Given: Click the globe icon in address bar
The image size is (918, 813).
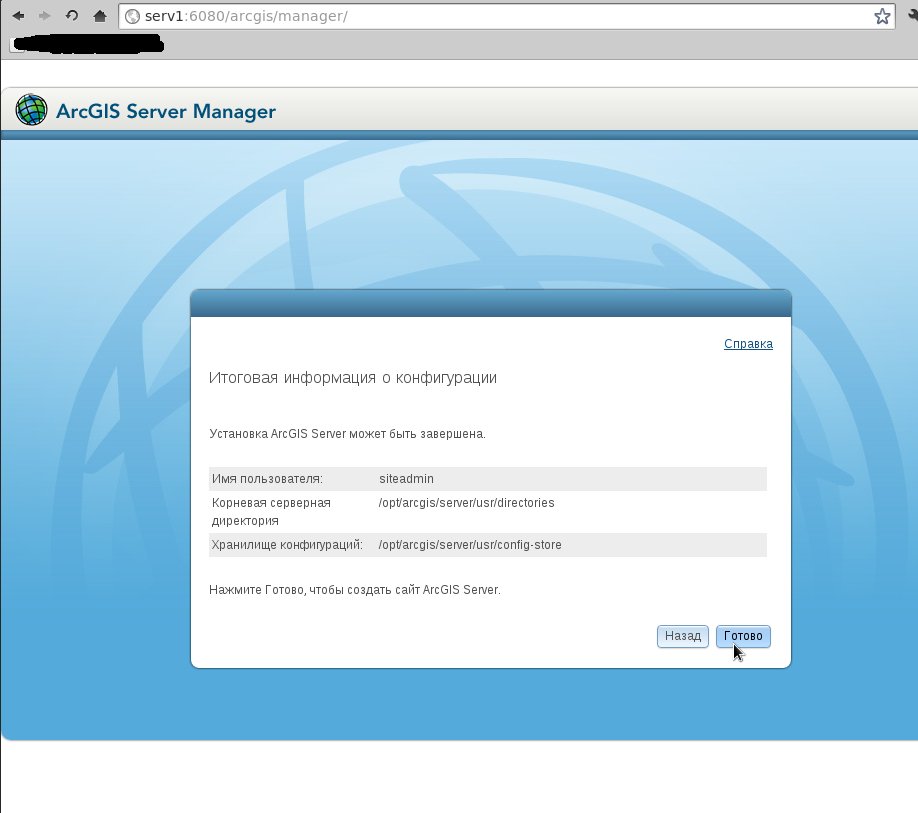Looking at the screenshot, I should point(132,16).
